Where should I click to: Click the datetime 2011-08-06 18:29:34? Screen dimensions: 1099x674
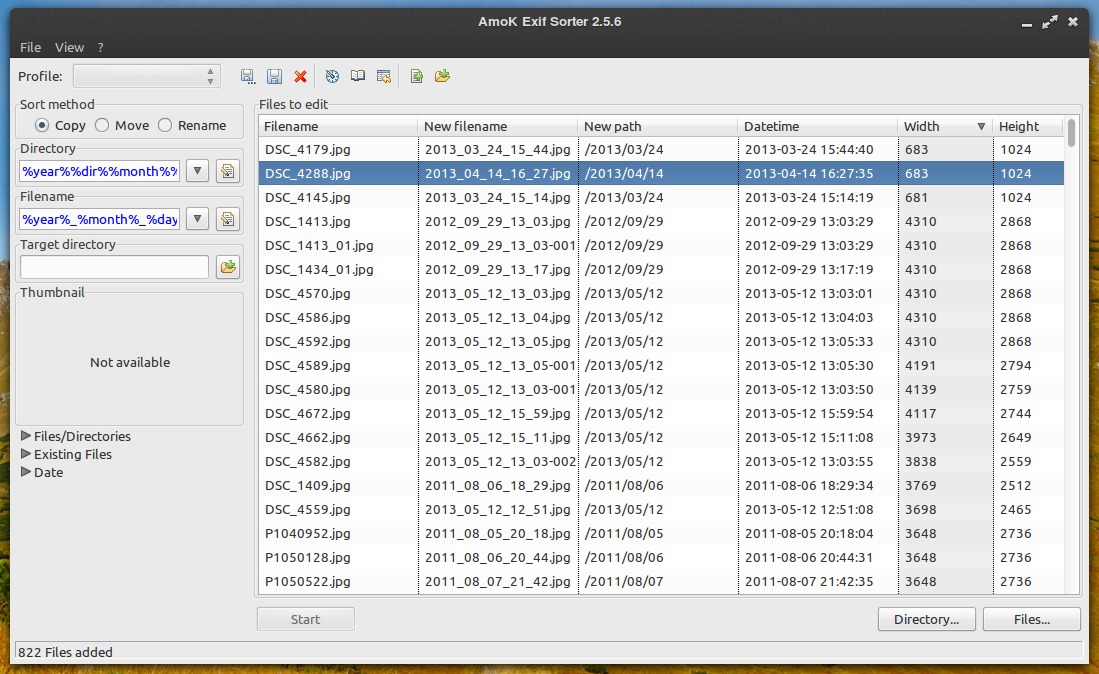[x=809, y=486]
